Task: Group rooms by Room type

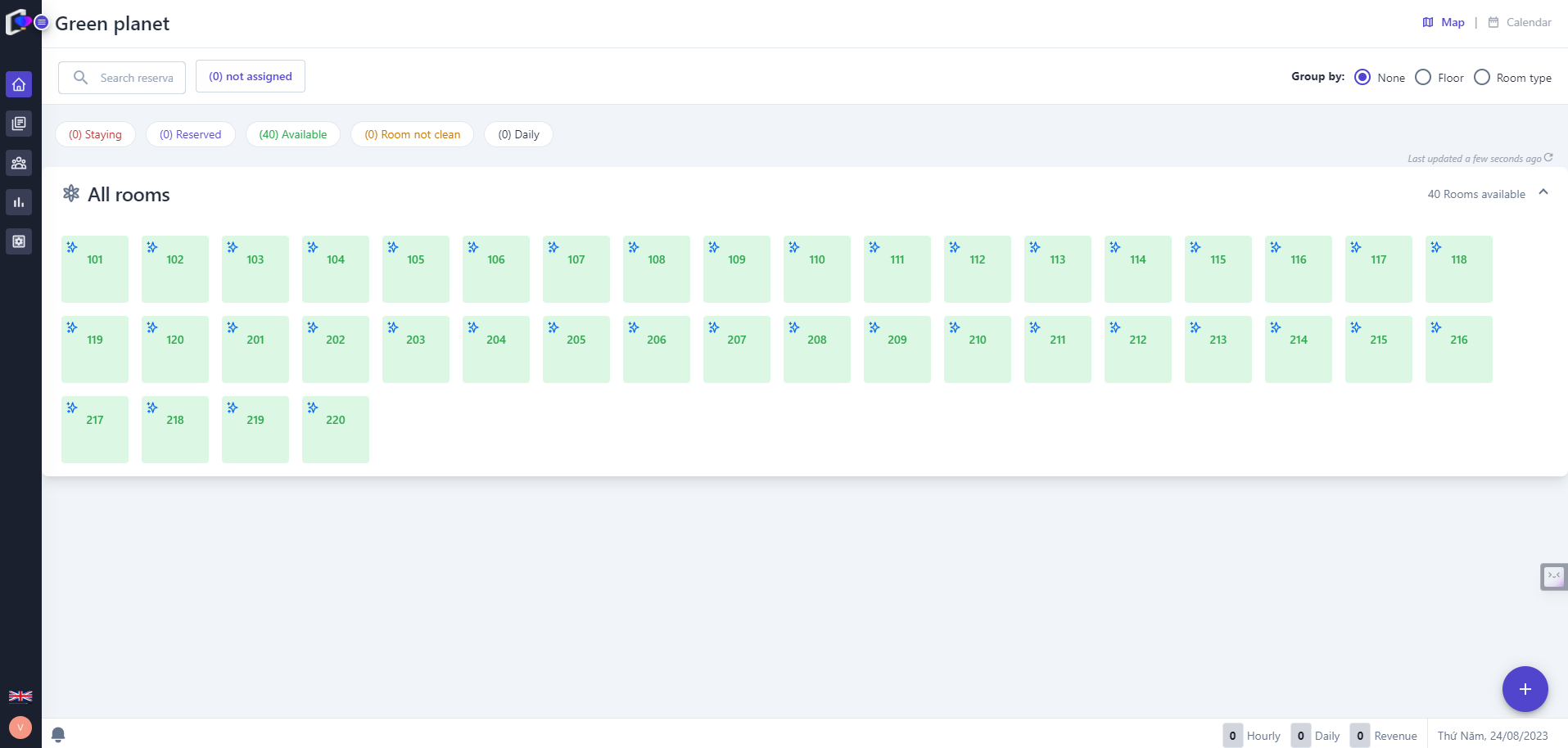Action: coord(1482,78)
